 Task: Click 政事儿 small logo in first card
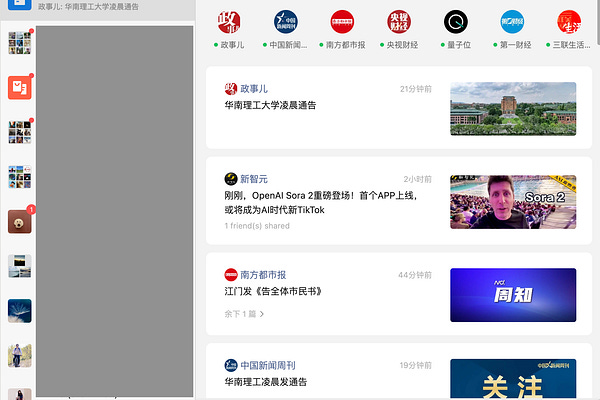tap(231, 89)
